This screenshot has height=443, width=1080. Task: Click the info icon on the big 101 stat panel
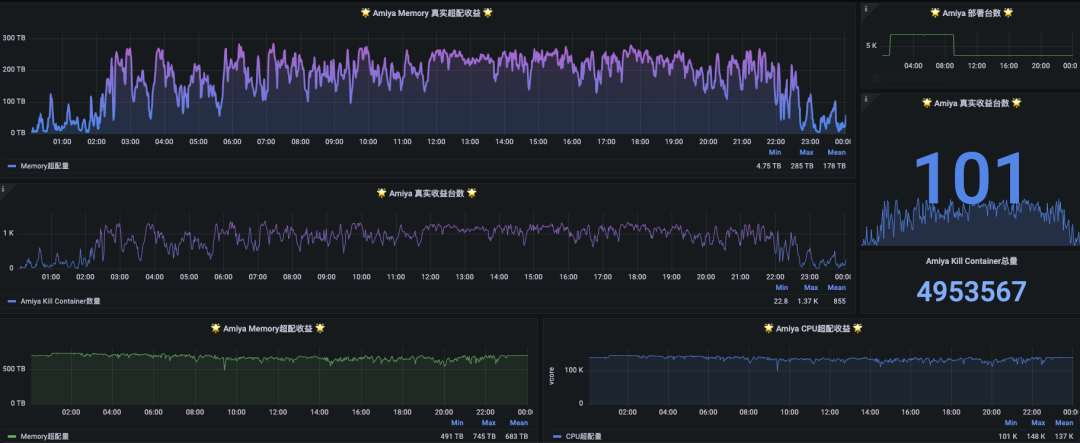pyautogui.click(x=866, y=99)
